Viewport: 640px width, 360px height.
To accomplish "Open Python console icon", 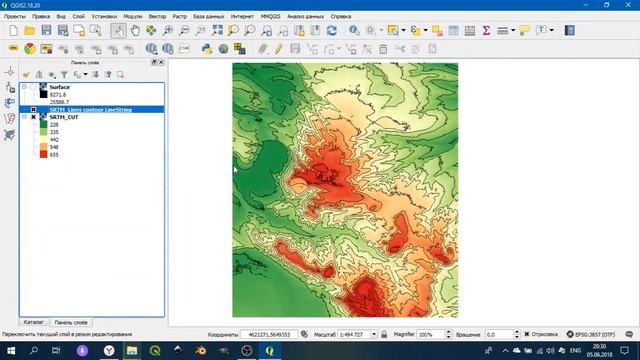I will [207, 49].
